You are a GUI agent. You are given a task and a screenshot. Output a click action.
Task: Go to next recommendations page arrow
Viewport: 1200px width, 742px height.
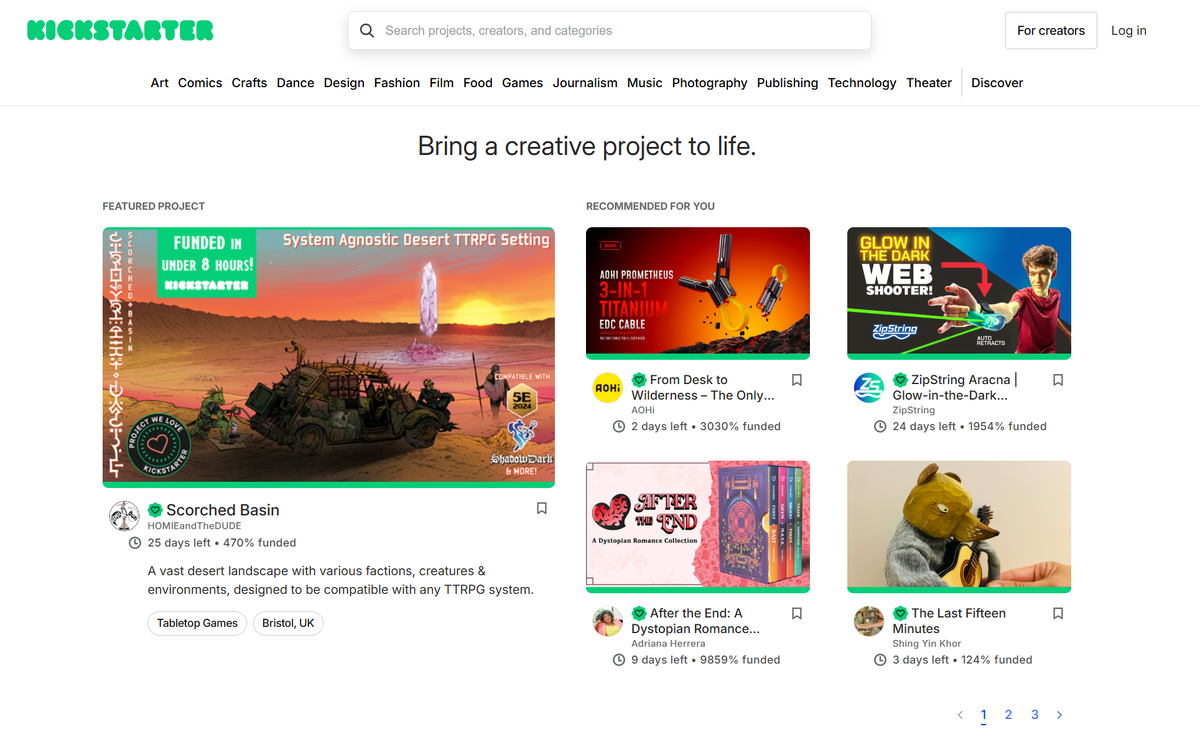coord(1060,715)
